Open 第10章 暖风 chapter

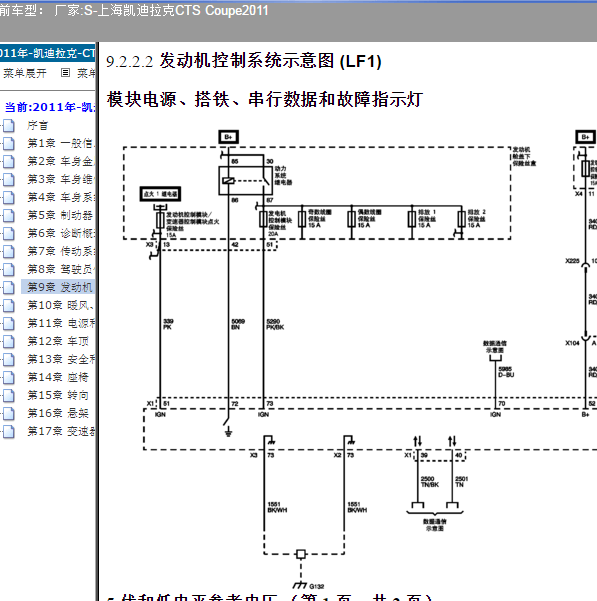pyautogui.click(x=61, y=305)
